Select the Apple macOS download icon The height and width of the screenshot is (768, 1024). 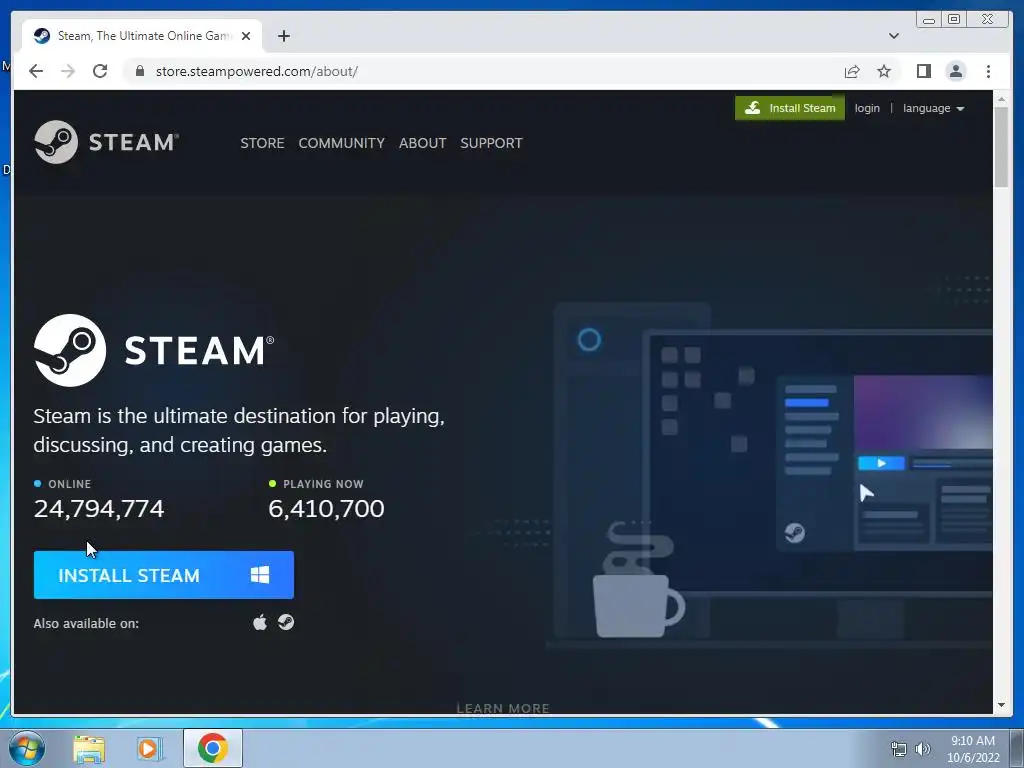(x=260, y=622)
